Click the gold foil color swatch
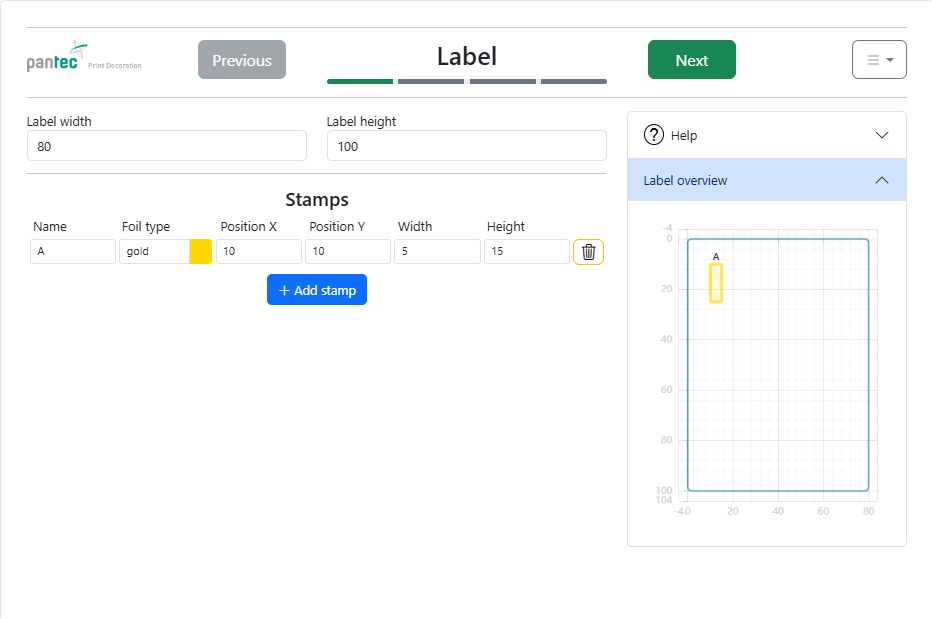 pos(201,252)
